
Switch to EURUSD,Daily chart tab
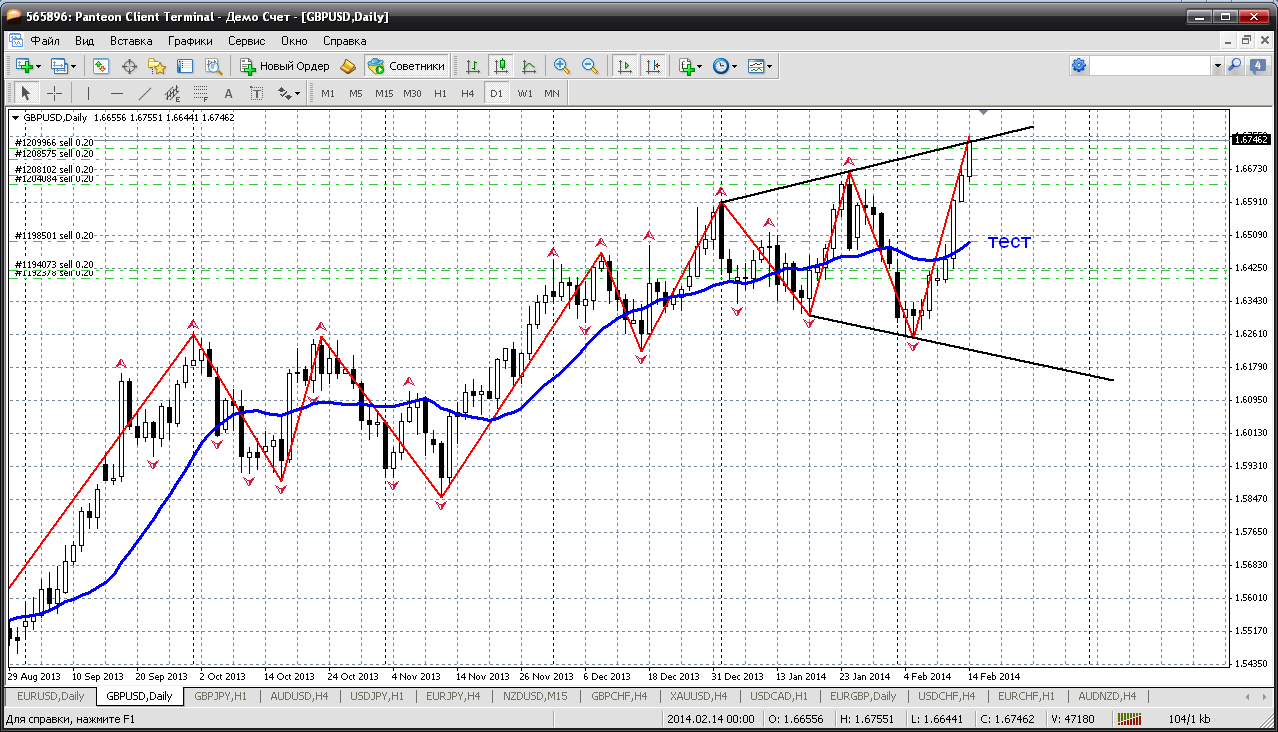pyautogui.click(x=50, y=696)
